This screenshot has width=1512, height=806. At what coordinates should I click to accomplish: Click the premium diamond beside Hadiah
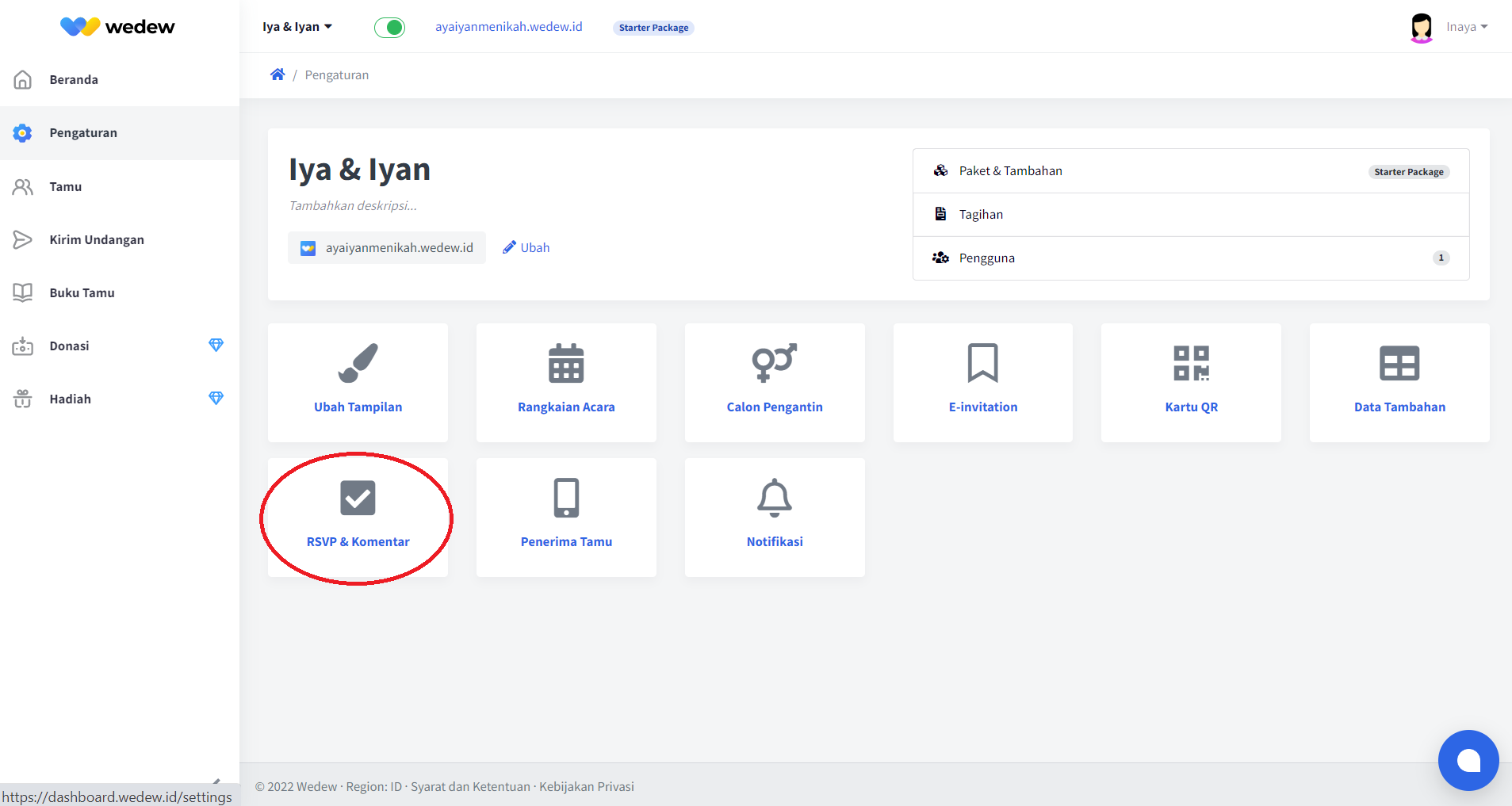216,398
